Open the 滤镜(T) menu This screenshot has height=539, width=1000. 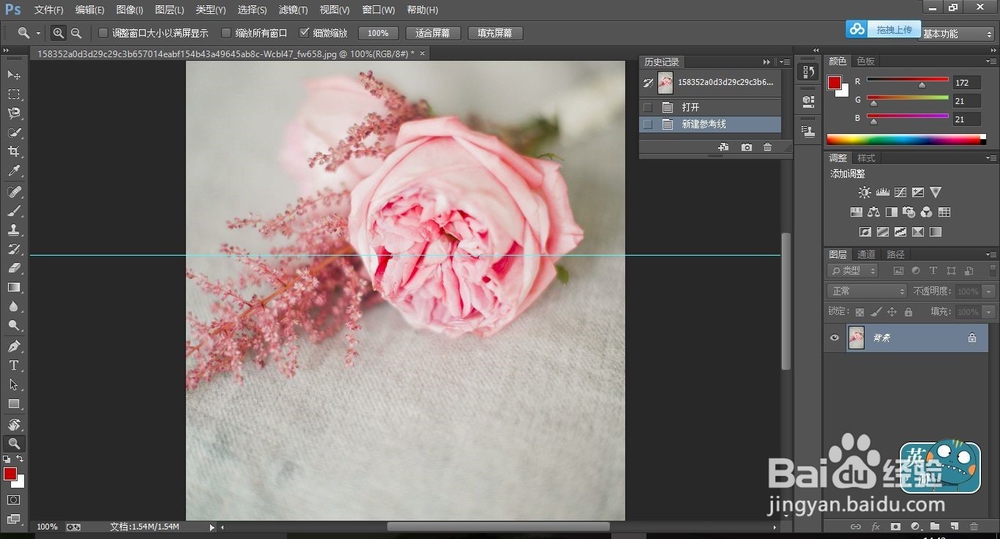293,10
